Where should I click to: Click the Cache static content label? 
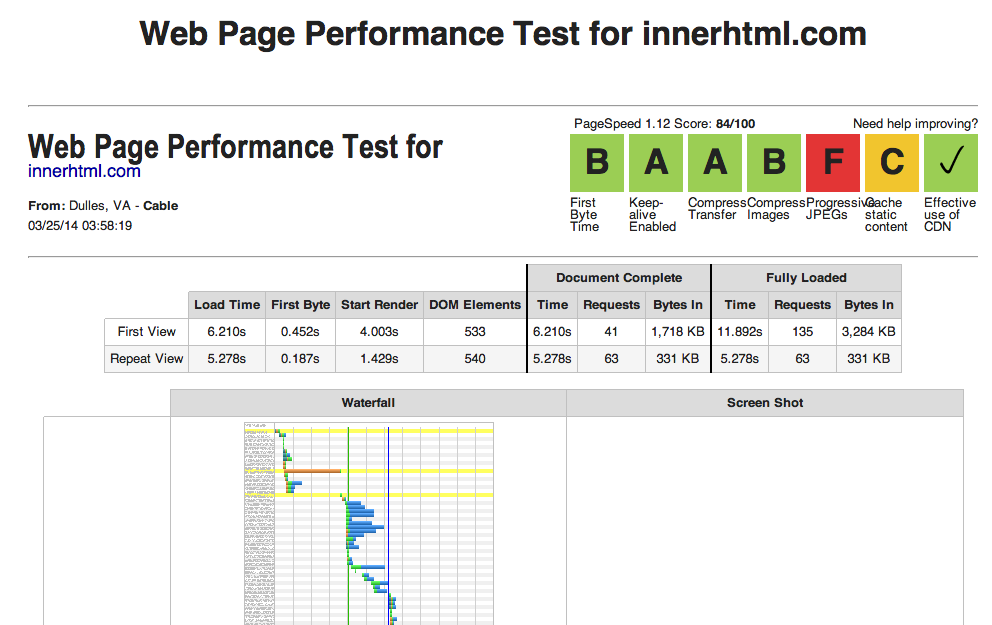(x=886, y=214)
